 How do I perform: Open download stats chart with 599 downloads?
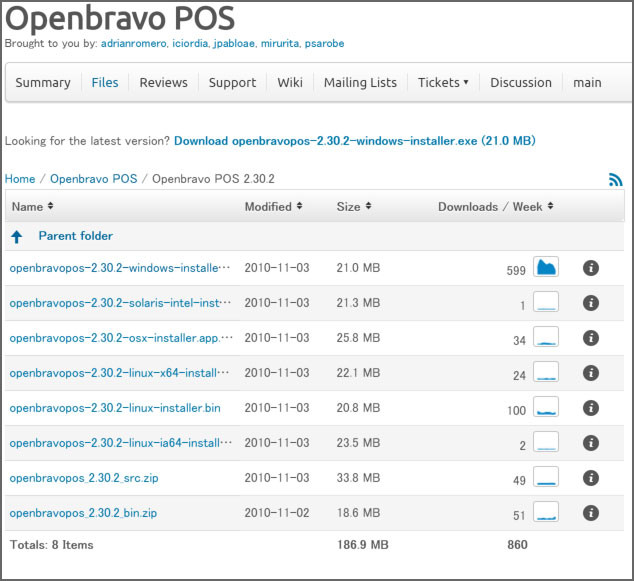[x=546, y=267]
